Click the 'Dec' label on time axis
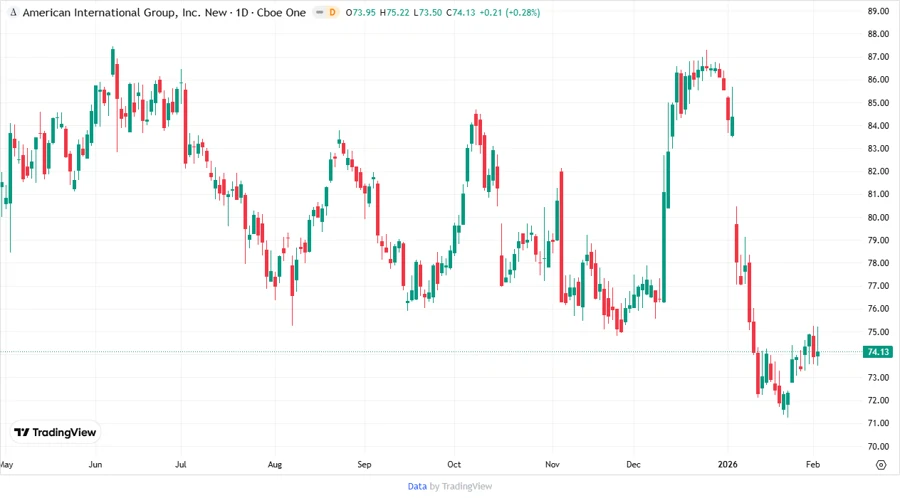The image size is (900, 498). tap(633, 465)
